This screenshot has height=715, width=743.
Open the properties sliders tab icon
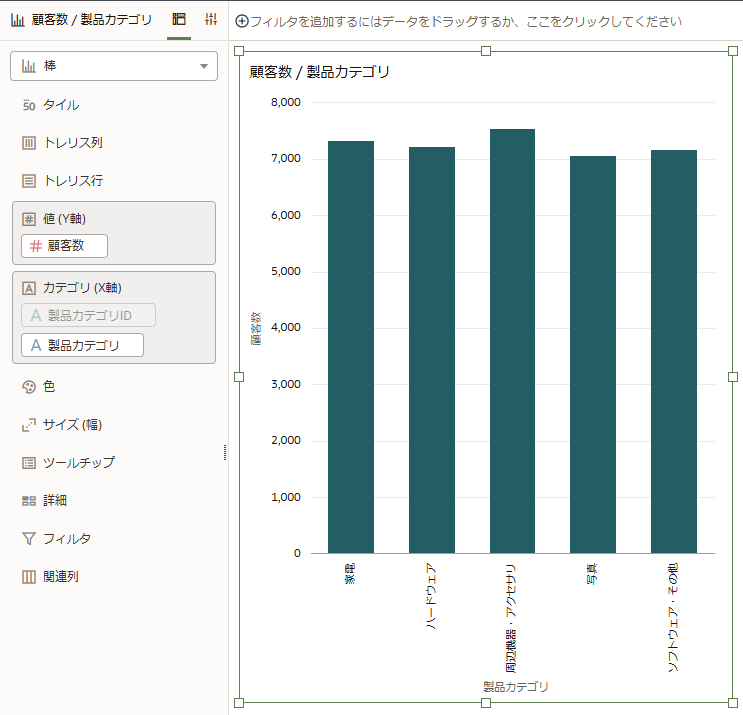tap(211, 19)
